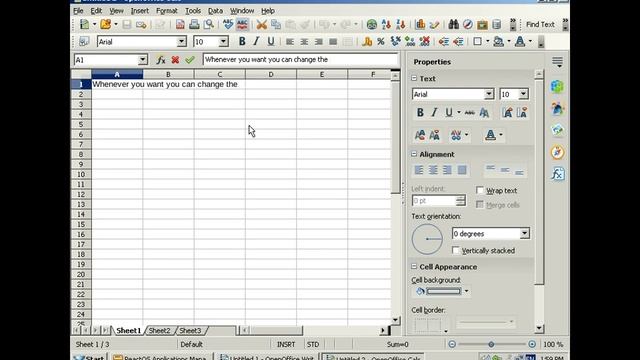Viewport: 640px width, 360px height.
Task: Toggle Italic in Properties sidebar
Action: click(x=434, y=113)
